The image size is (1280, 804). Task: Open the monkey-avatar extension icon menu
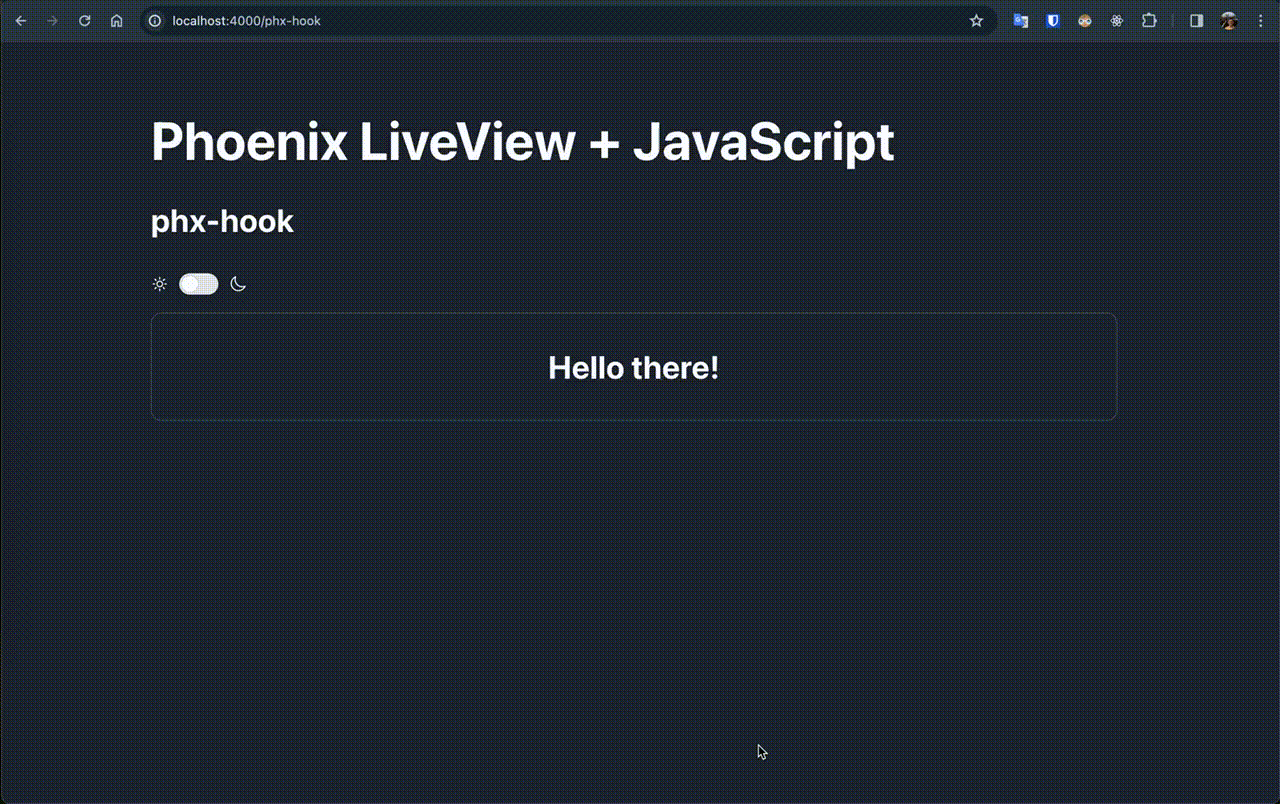pos(1084,20)
